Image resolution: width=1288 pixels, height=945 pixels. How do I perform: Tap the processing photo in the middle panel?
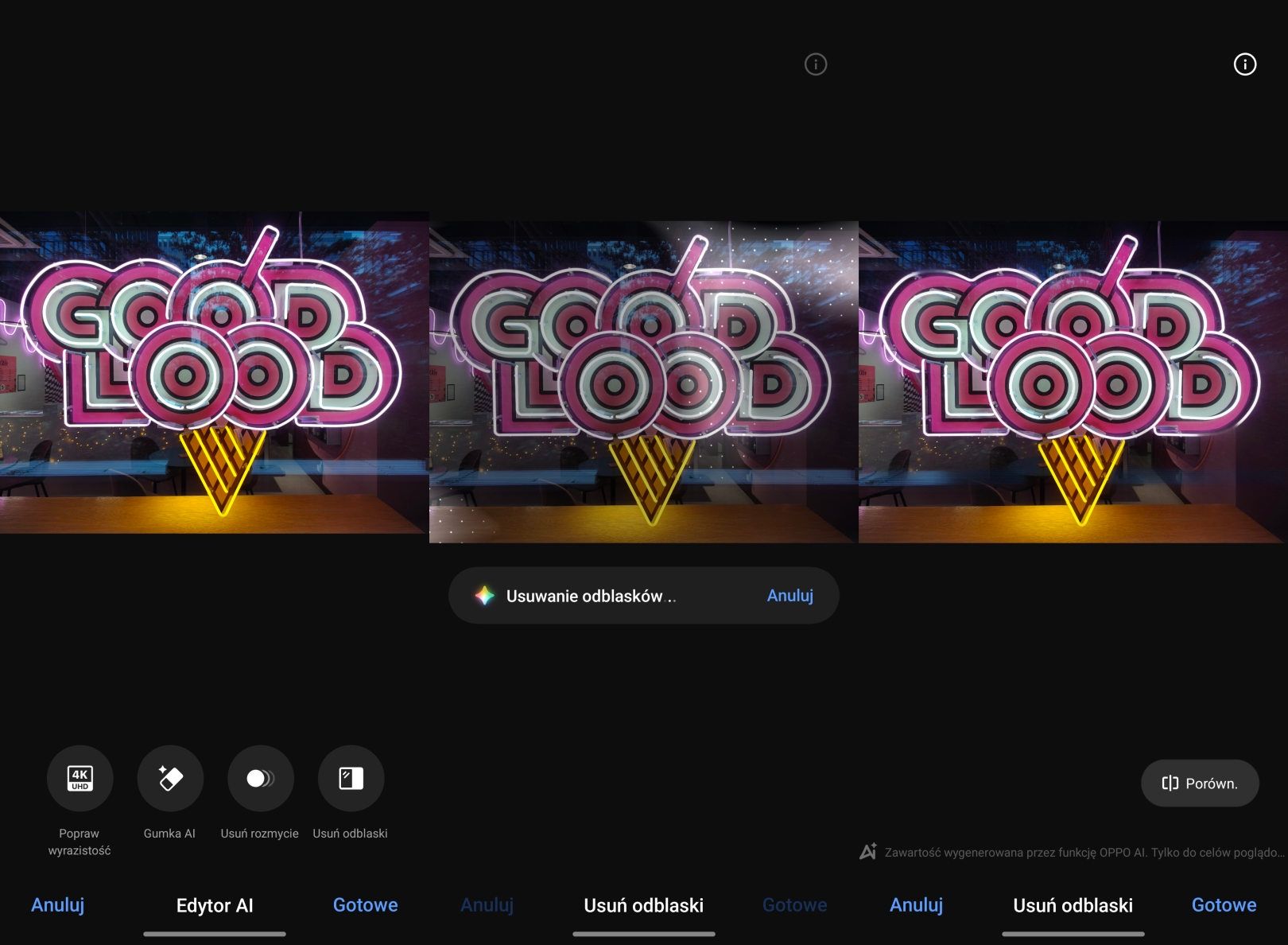click(x=644, y=382)
